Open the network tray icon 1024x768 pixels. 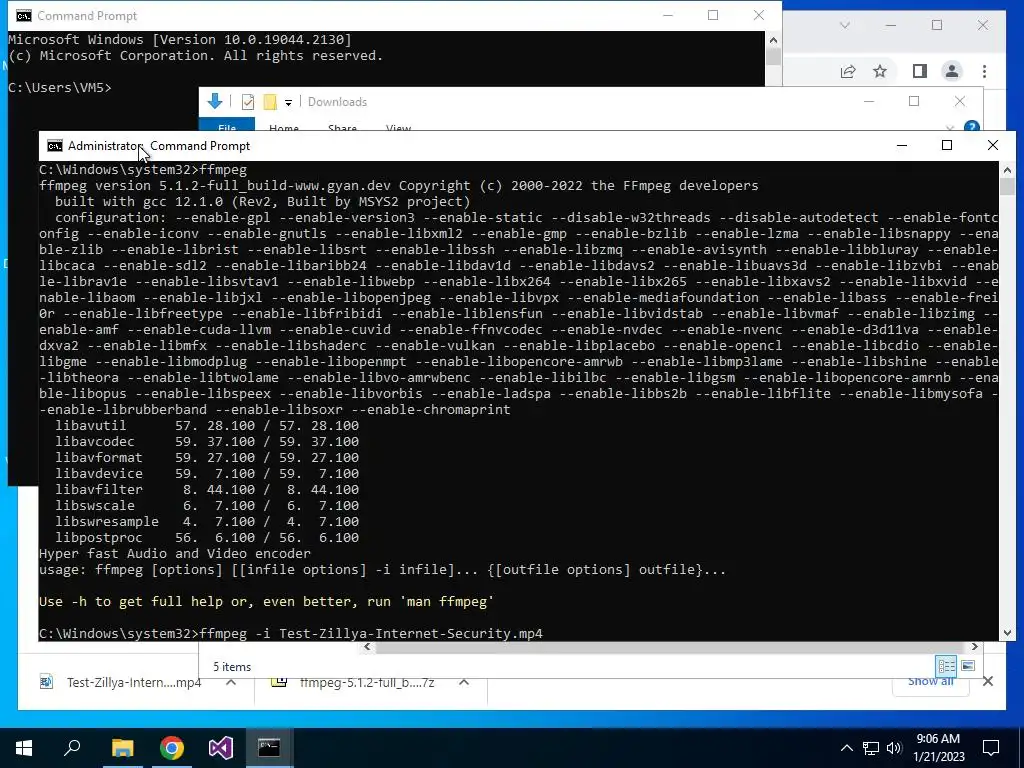(x=871, y=748)
